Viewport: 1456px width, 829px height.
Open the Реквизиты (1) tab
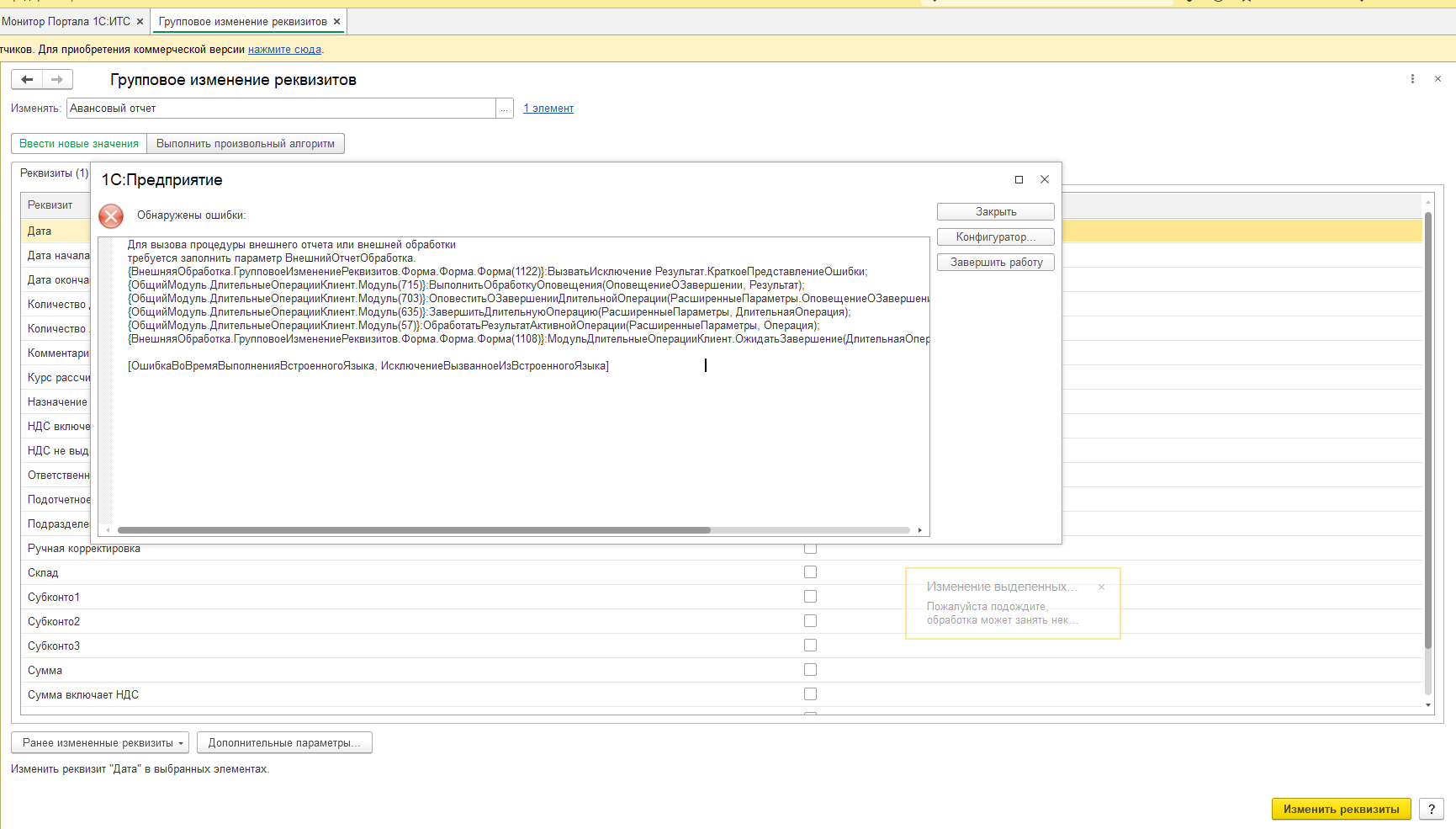(55, 173)
